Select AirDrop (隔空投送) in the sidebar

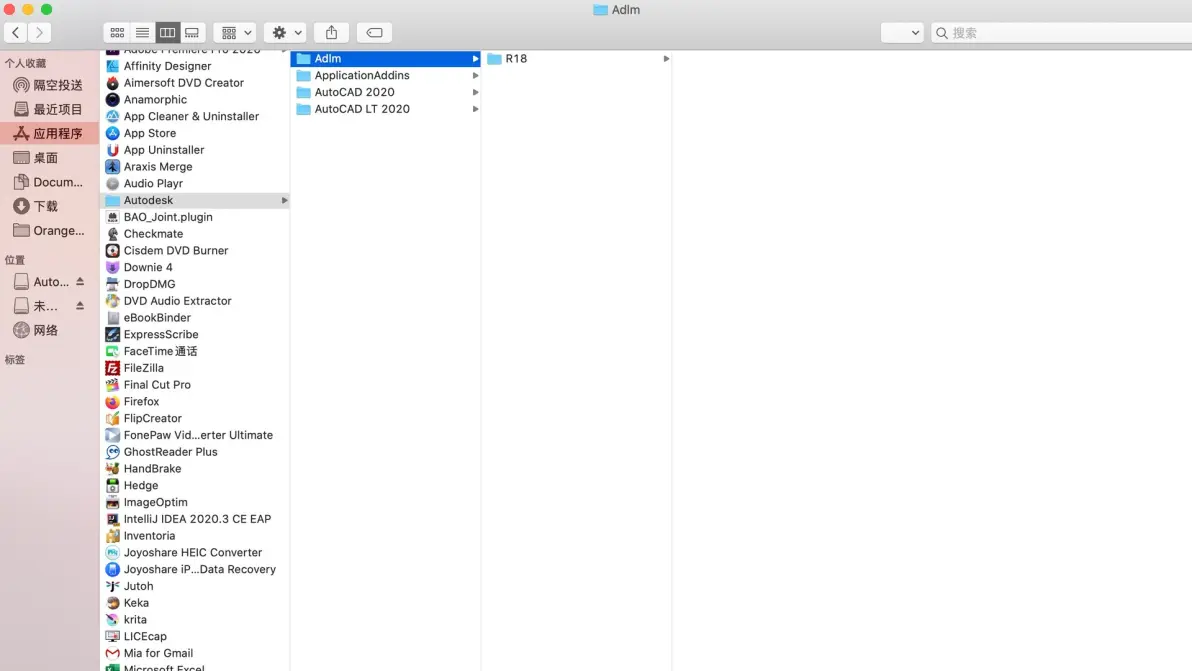point(49,85)
